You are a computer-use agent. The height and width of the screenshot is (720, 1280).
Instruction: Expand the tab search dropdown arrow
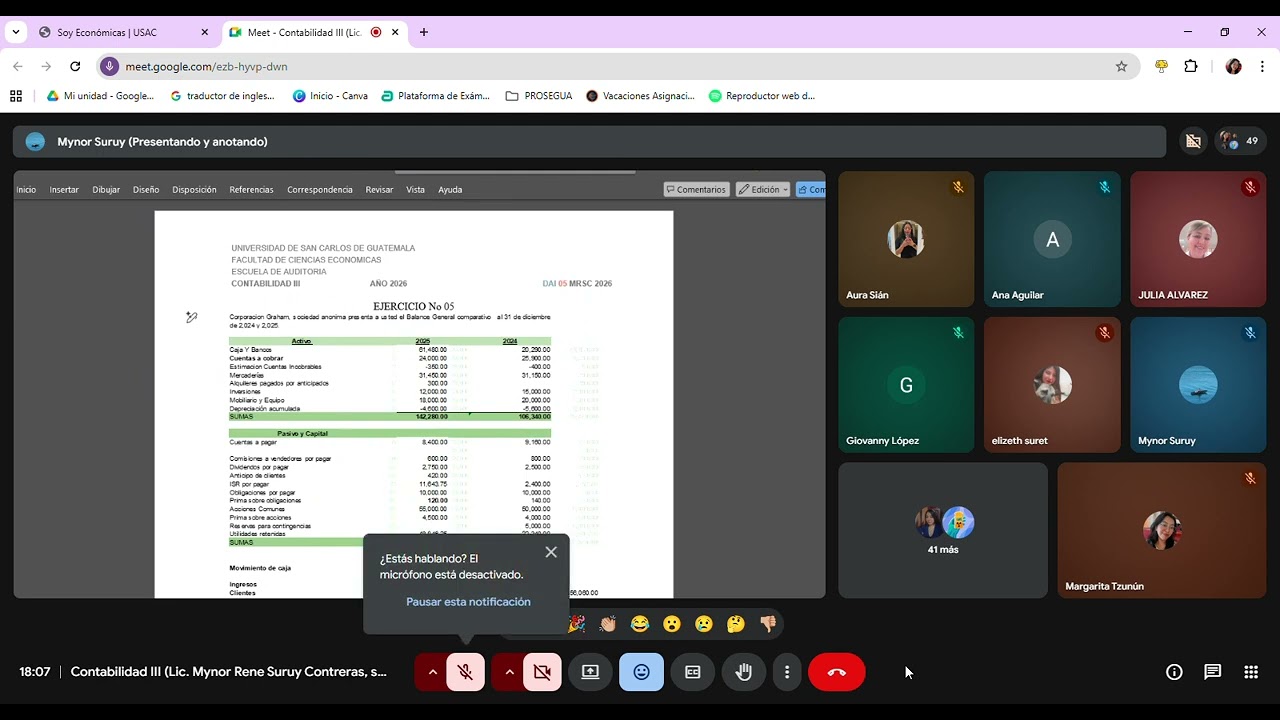click(16, 32)
